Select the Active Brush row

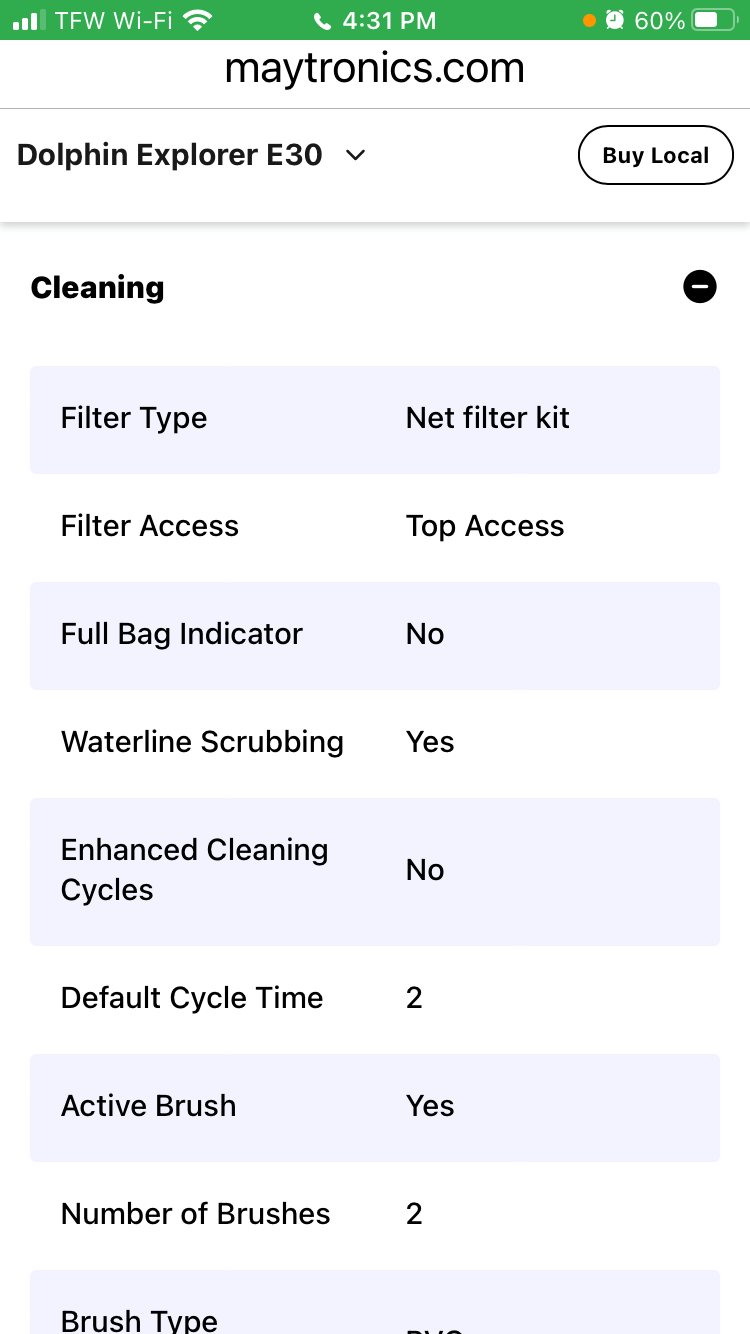tap(375, 1108)
